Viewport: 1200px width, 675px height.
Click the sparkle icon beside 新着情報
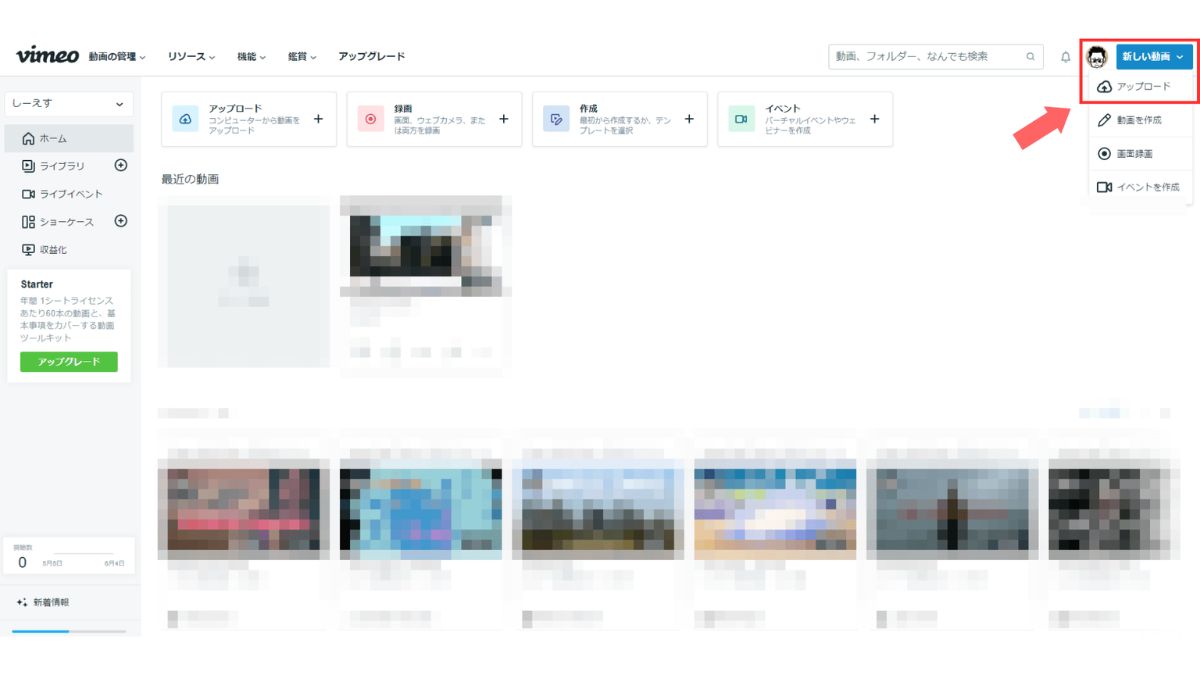coord(22,603)
